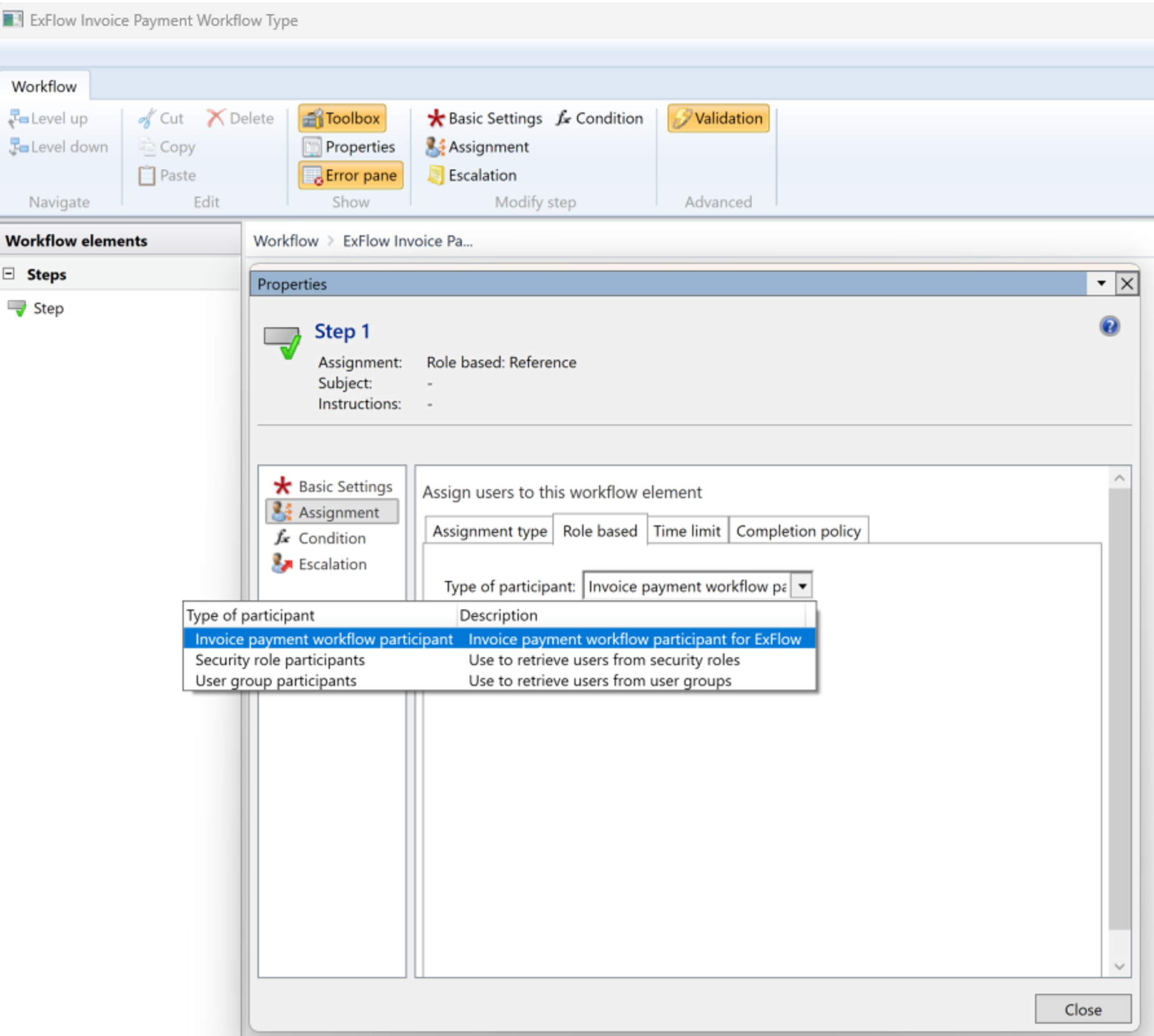Viewport: 1154px width, 1036px height.
Task: Choose Invoice payment workflow participant option
Action: click(x=499, y=639)
